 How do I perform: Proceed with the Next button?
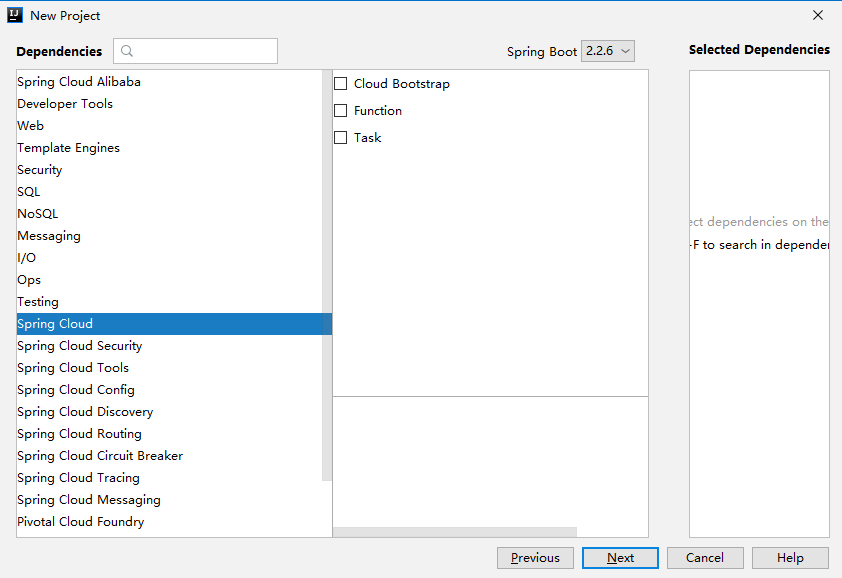tap(620, 558)
